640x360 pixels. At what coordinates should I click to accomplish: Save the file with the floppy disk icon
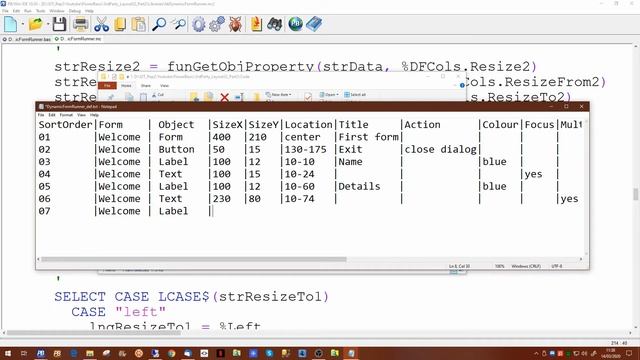[x=59, y=24]
